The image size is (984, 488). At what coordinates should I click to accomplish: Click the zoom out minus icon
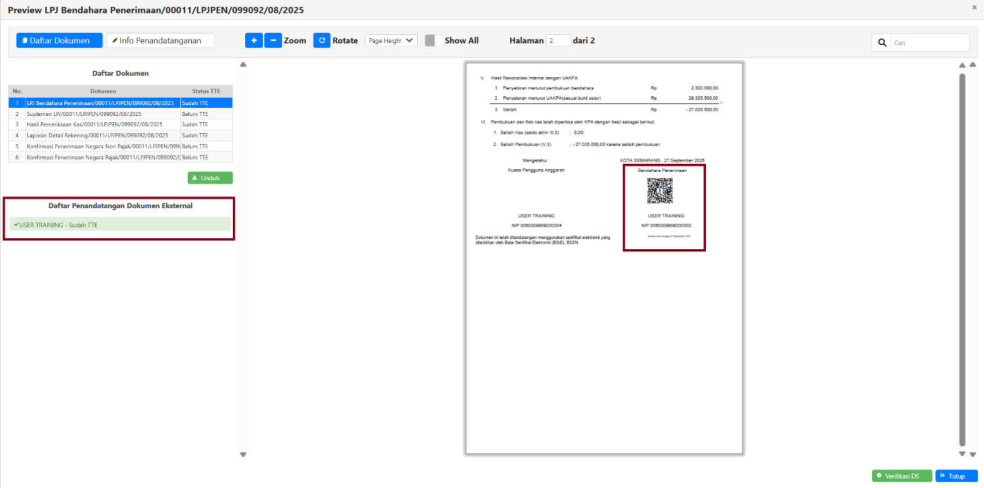tap(273, 41)
